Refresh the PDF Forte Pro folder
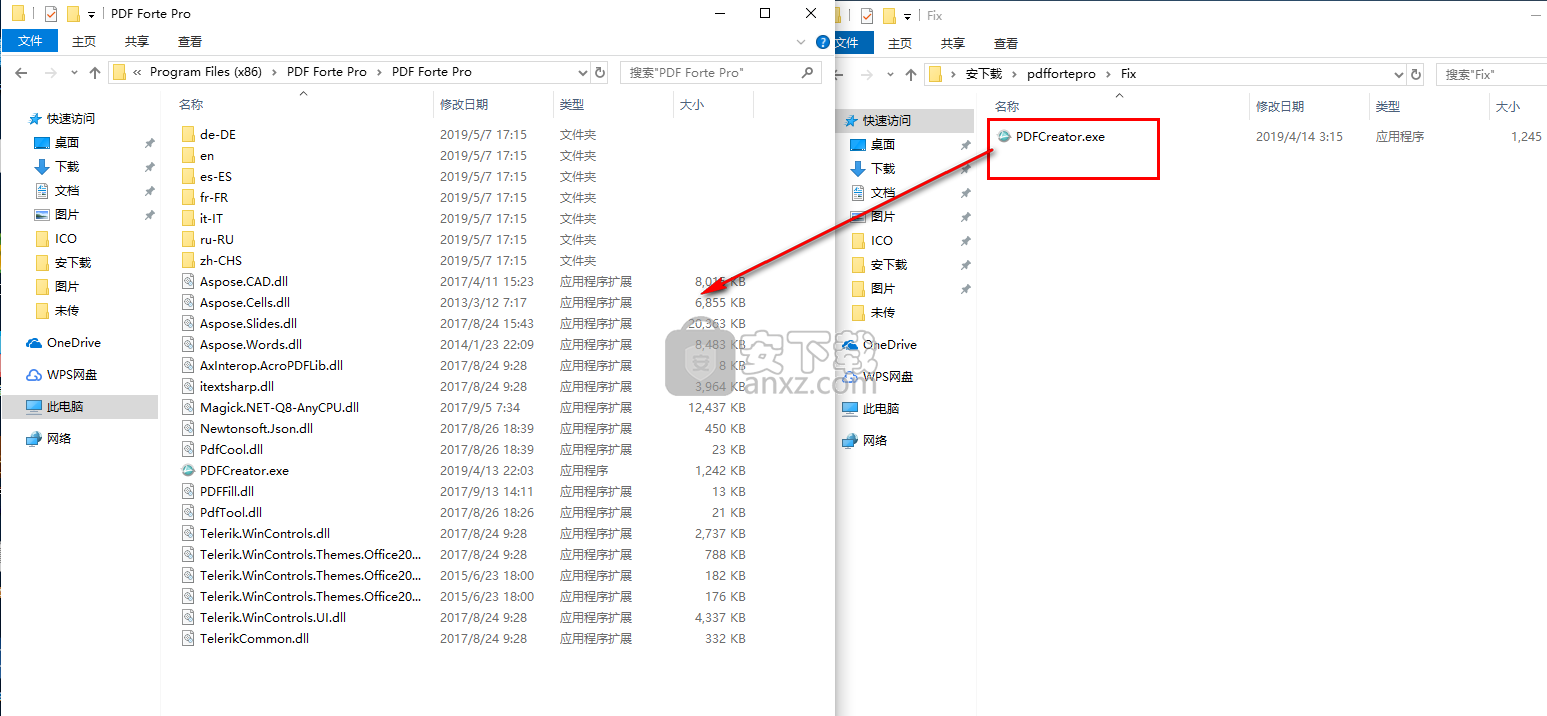 pyautogui.click(x=600, y=72)
